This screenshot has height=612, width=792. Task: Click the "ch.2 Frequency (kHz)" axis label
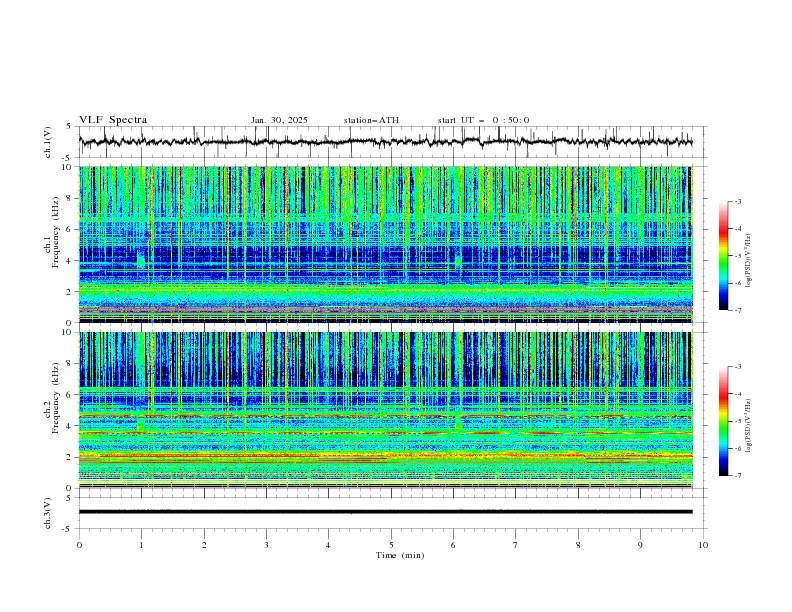[x=52, y=398]
